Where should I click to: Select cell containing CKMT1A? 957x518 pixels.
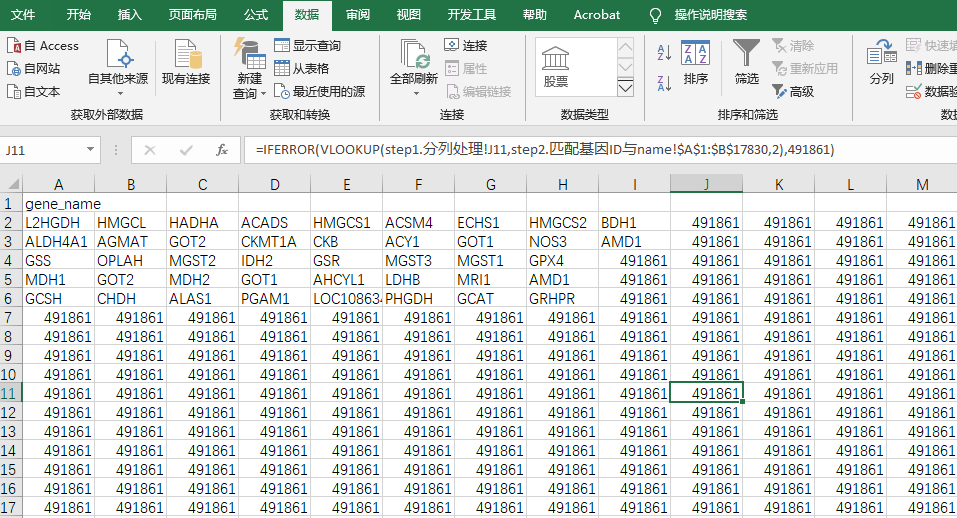click(x=275, y=242)
